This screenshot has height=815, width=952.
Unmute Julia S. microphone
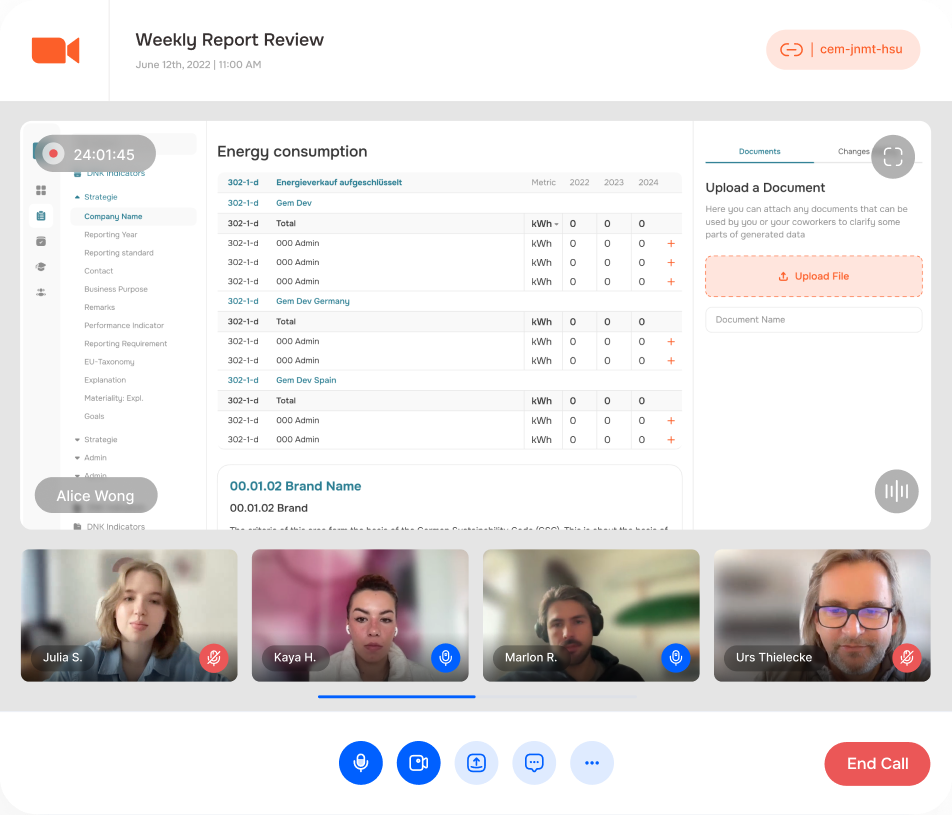pyautogui.click(x=213, y=657)
